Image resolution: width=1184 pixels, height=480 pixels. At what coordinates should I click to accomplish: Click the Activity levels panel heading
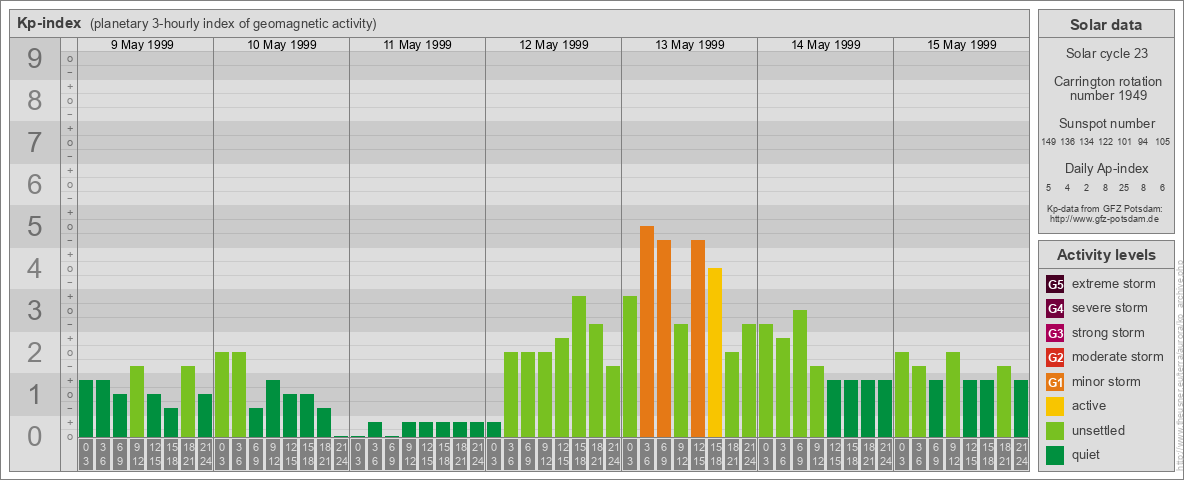pyautogui.click(x=1105, y=255)
